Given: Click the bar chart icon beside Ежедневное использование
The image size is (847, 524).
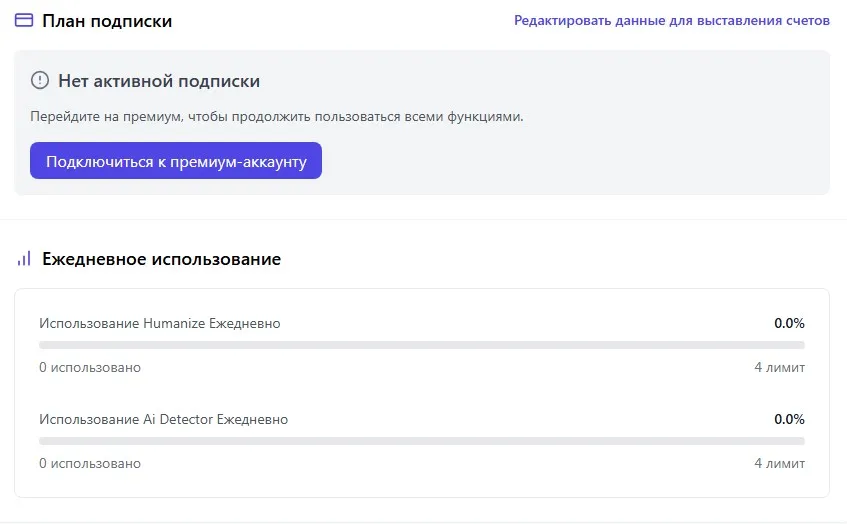Looking at the screenshot, I should pyautogui.click(x=24, y=259).
